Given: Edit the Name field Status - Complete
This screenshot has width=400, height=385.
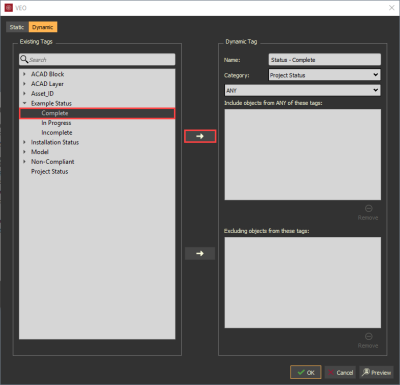Looking at the screenshot, I should point(325,60).
